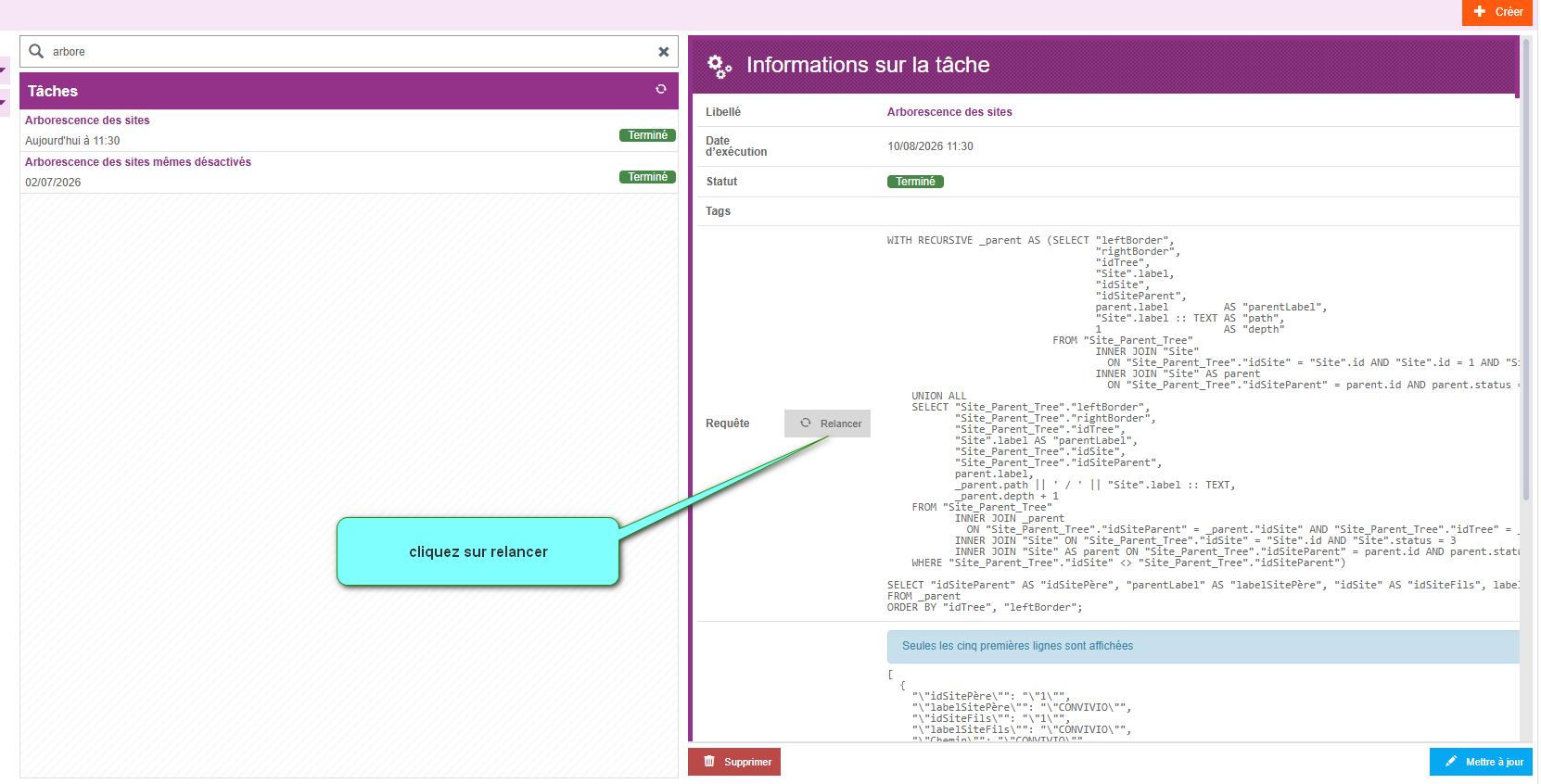Click Libellé value 'Arborescence des sites'
This screenshot has width=1541, height=784.
pos(949,112)
